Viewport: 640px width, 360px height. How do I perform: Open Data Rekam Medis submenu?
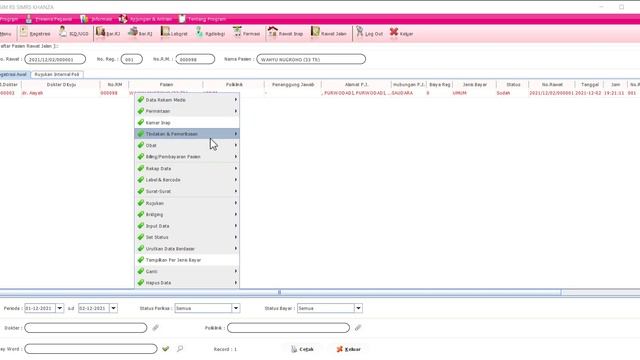[x=187, y=100]
